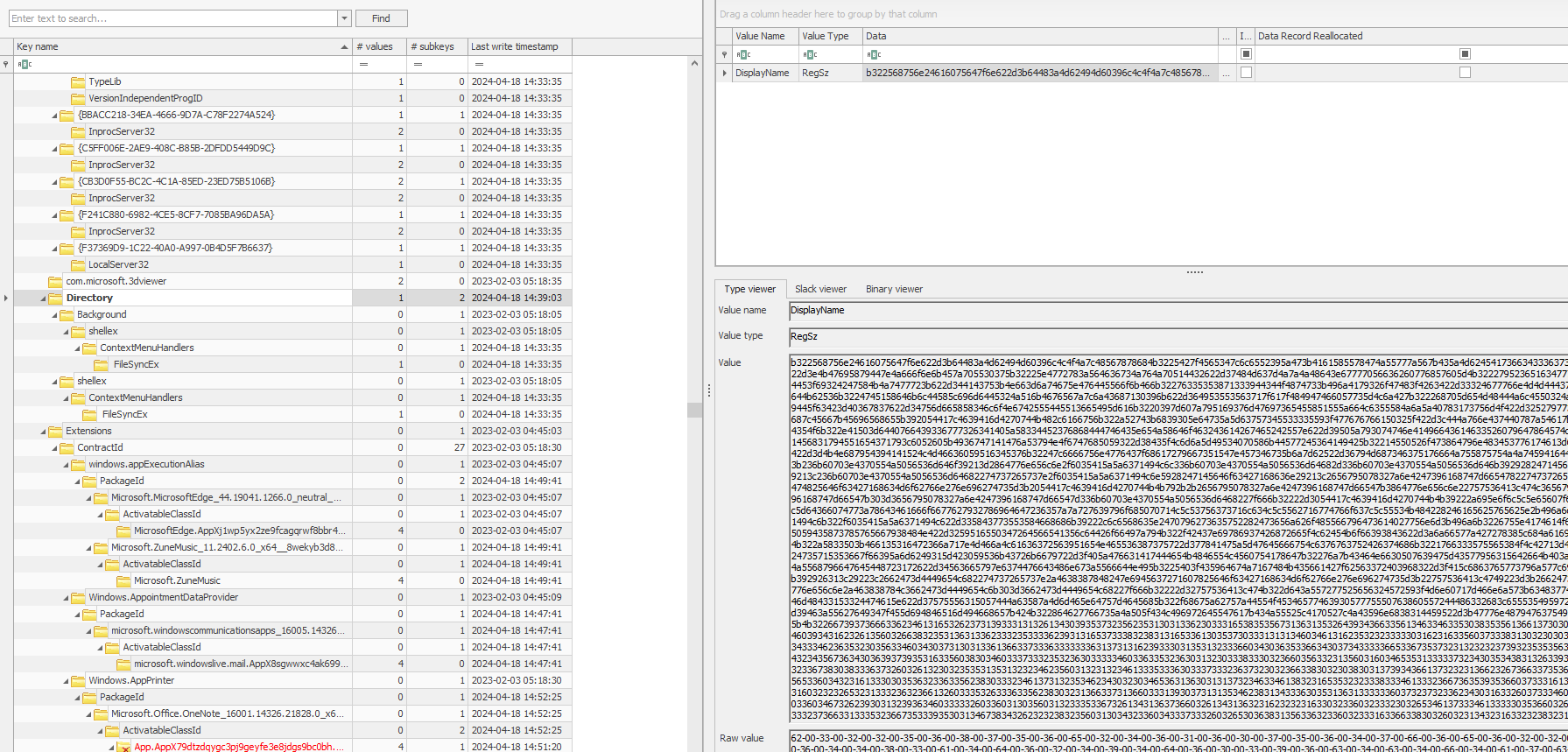Sort by Key name column header
This screenshot has height=752, width=1568.
[x=182, y=46]
